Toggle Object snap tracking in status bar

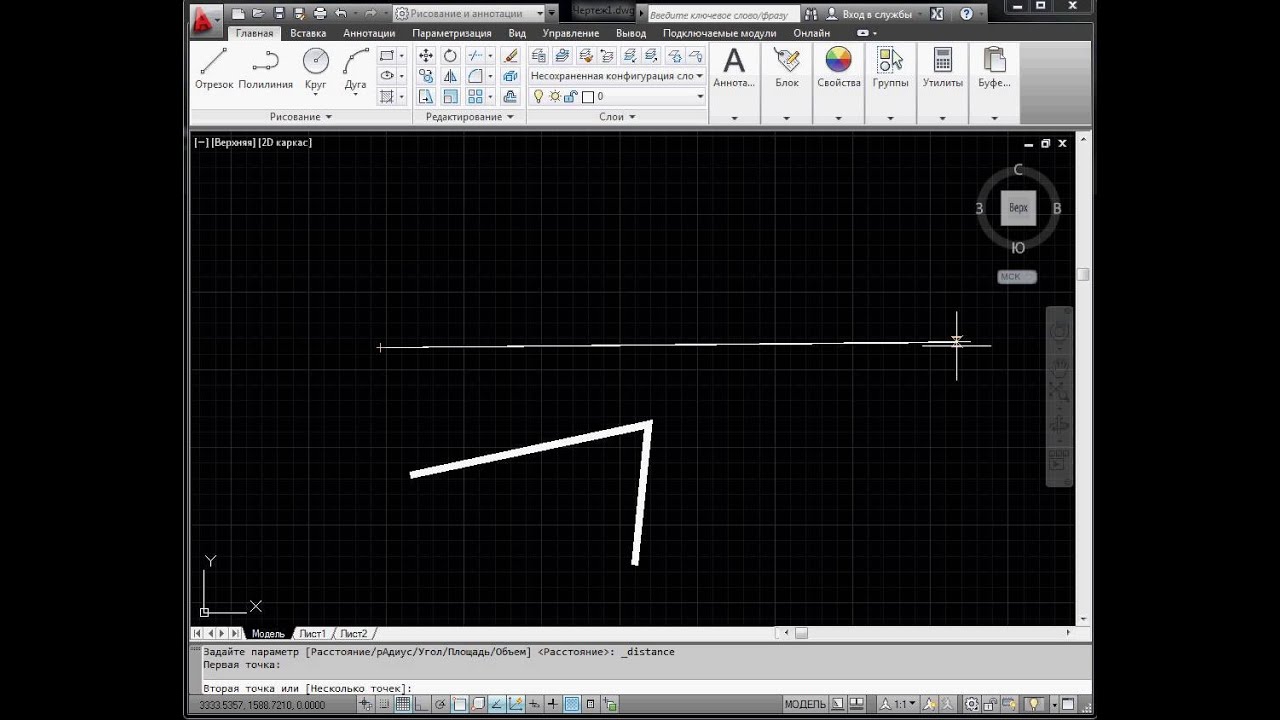coord(497,704)
